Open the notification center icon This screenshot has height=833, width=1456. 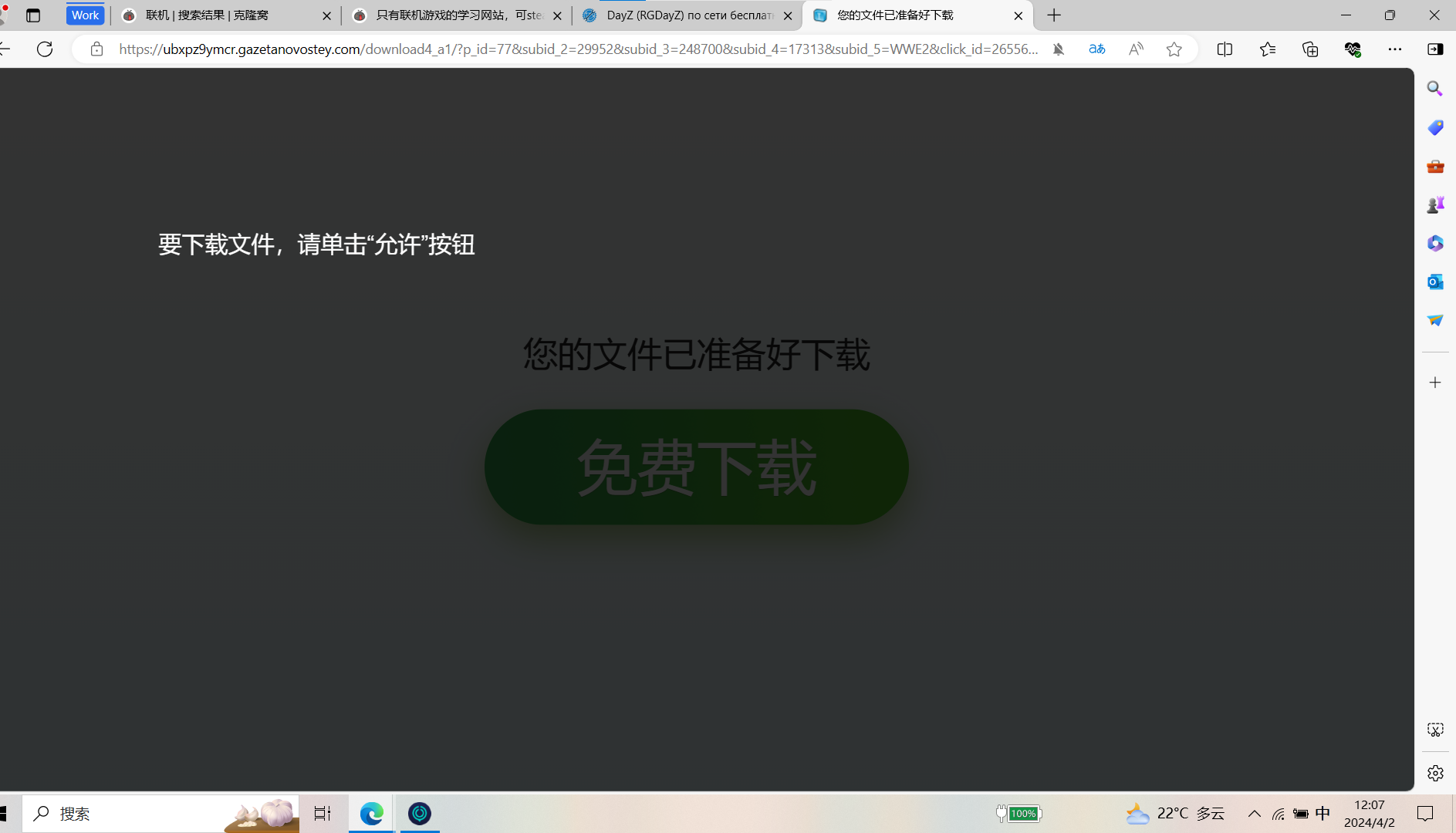point(1425,814)
